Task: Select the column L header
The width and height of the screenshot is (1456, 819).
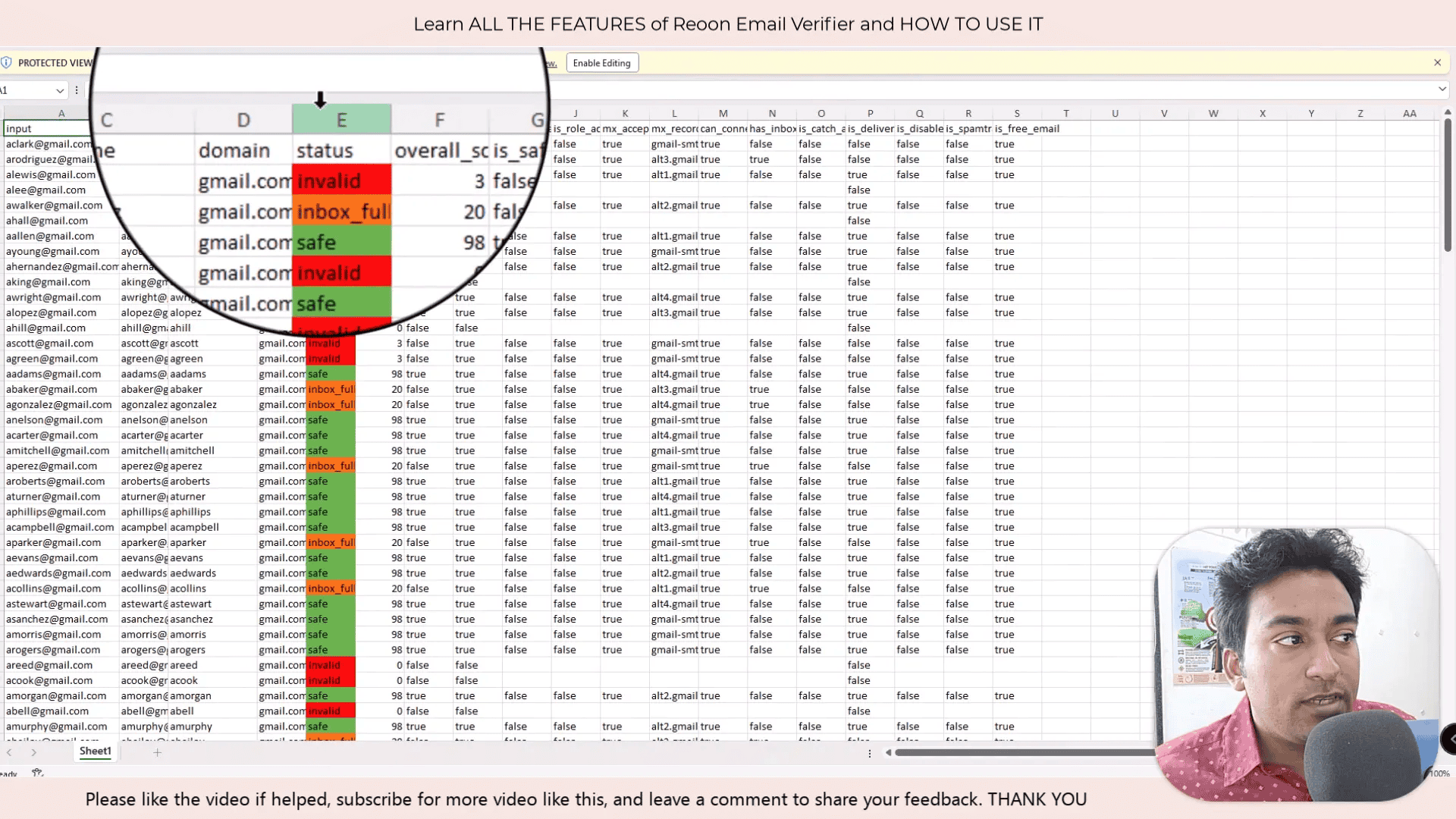Action: pyautogui.click(x=674, y=113)
